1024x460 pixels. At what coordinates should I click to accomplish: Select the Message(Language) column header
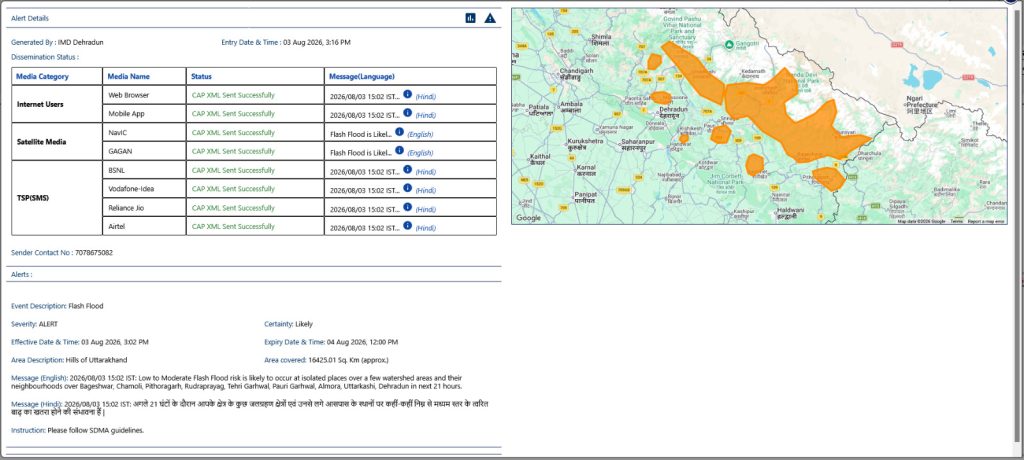pyautogui.click(x=410, y=76)
